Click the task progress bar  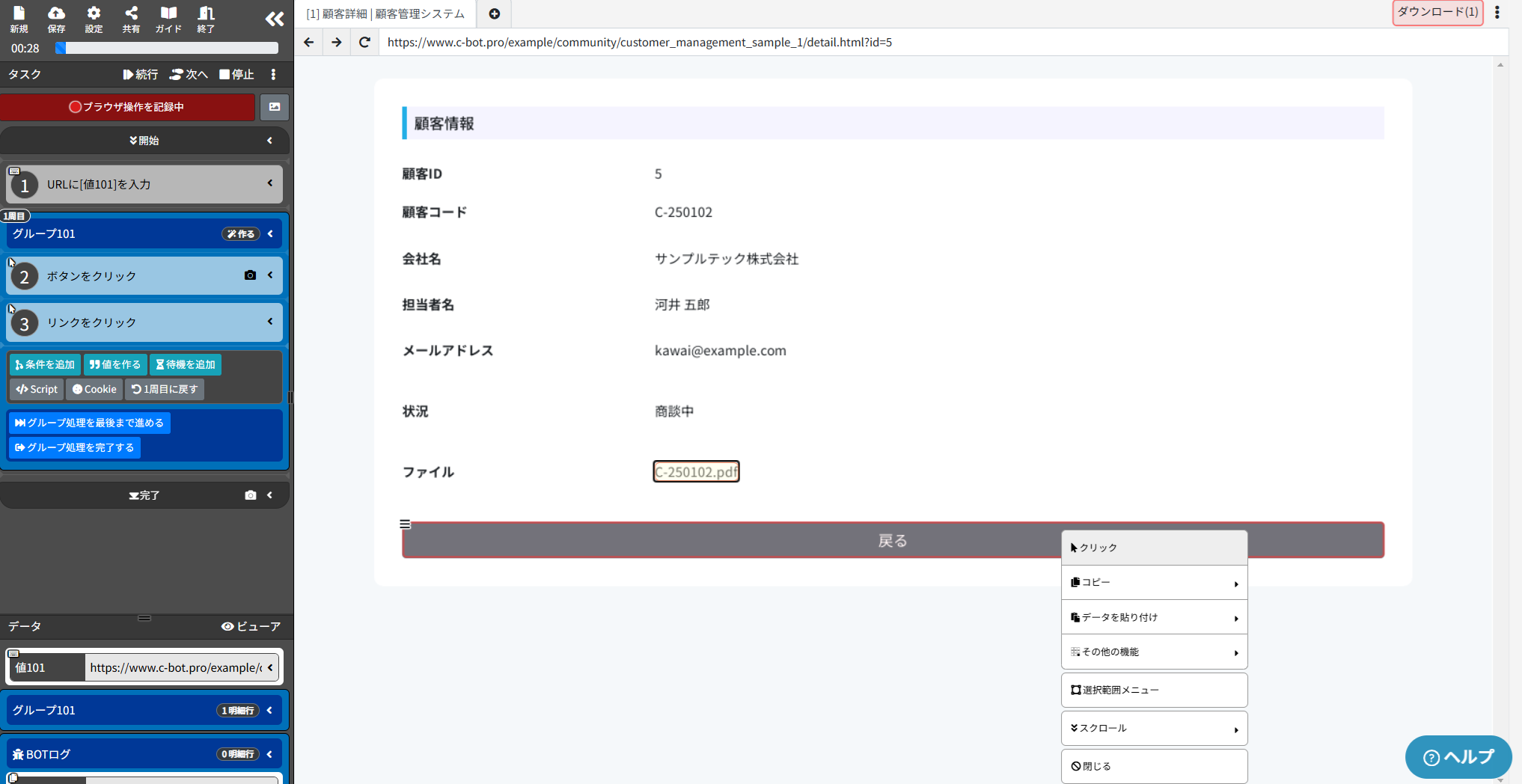pyautogui.click(x=167, y=48)
